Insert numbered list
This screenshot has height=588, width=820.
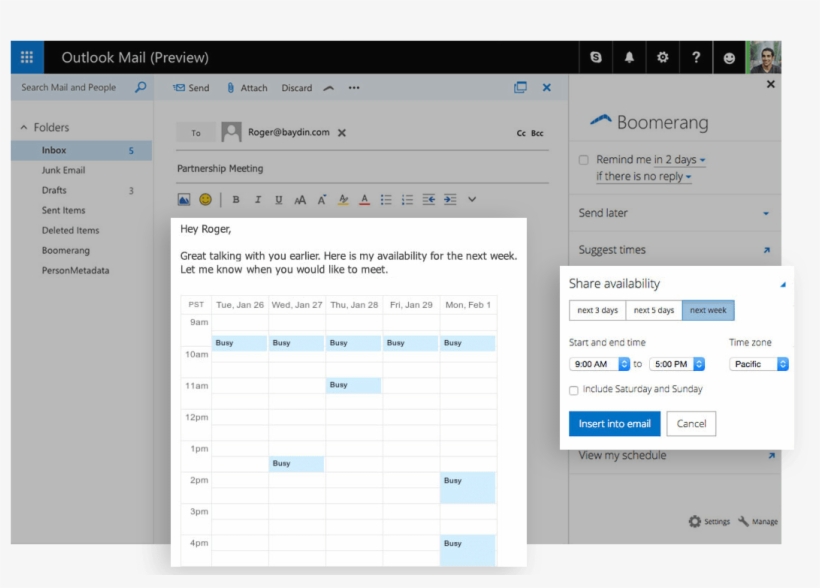[407, 199]
